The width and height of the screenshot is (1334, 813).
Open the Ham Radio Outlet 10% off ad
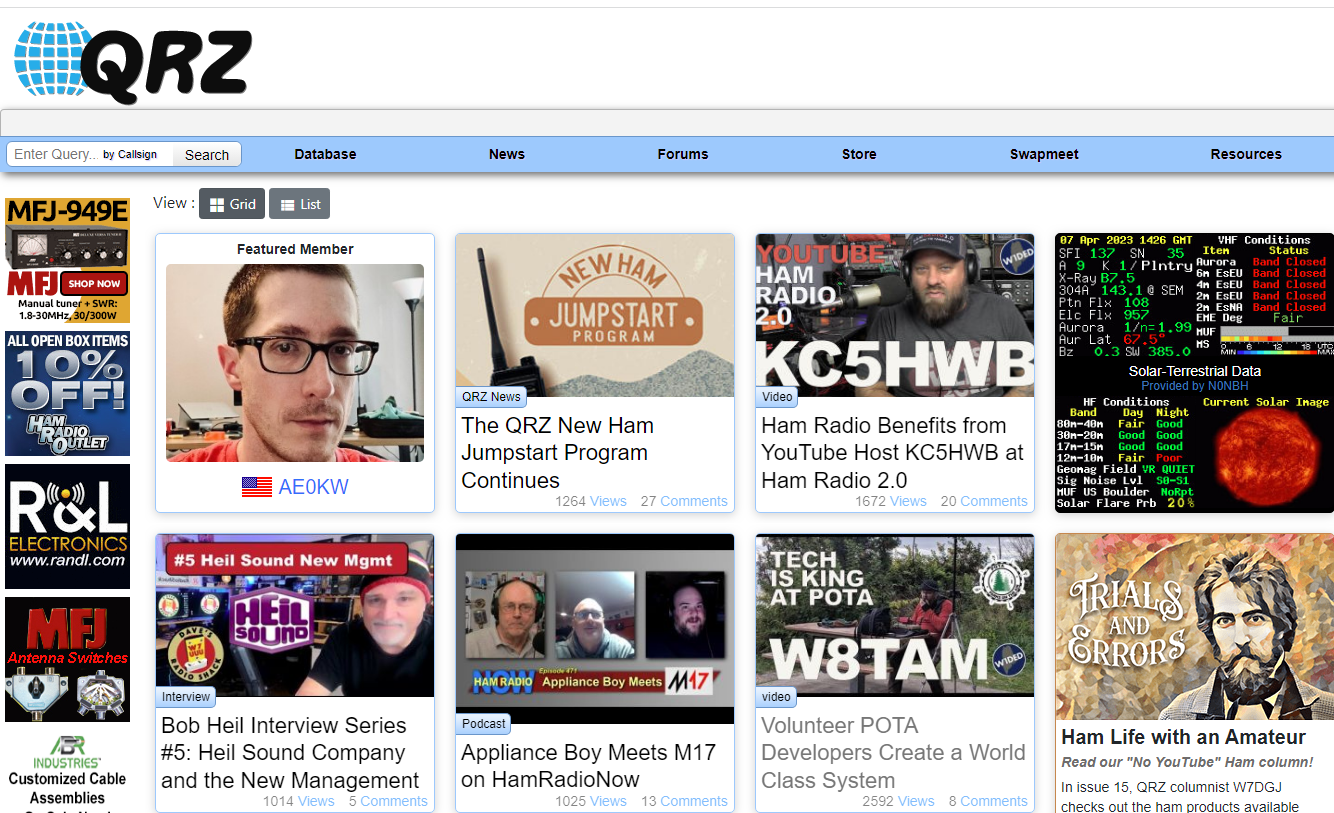tap(67, 394)
